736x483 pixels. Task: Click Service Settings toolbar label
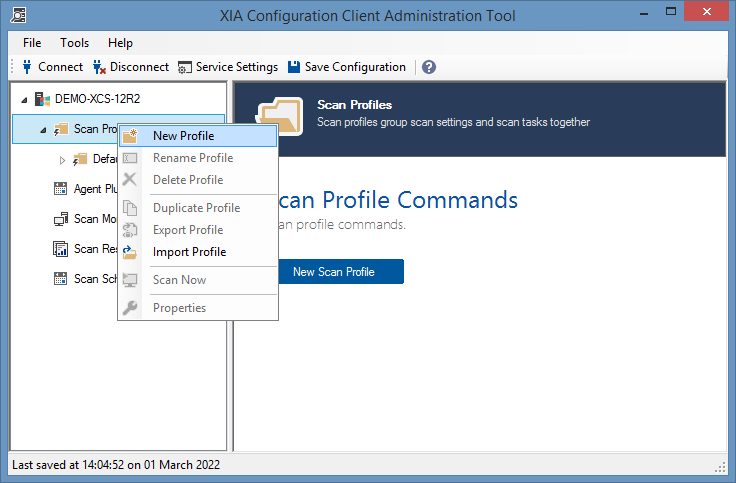237,67
